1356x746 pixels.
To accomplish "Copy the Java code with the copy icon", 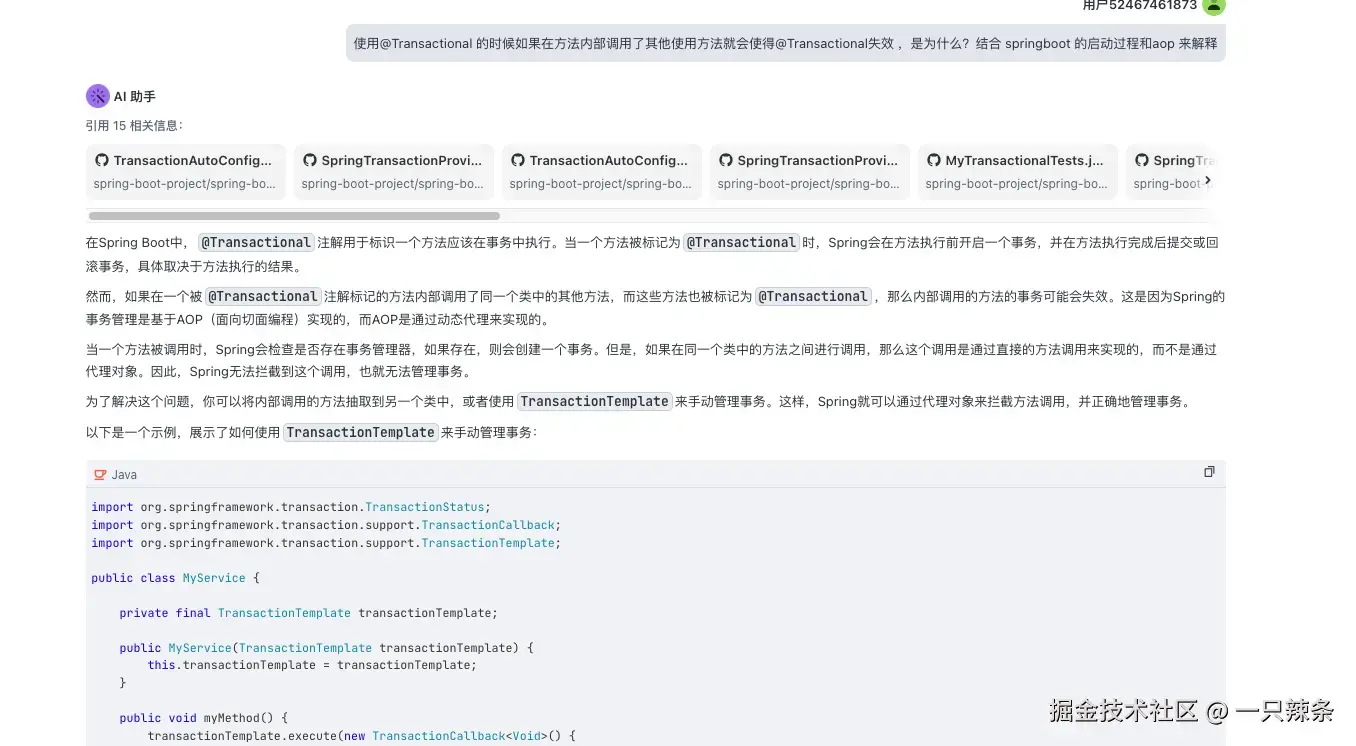I will point(1209,471).
